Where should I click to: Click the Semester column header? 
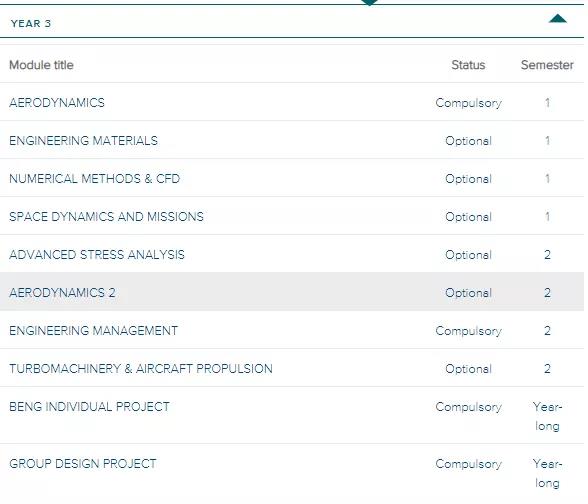(x=547, y=64)
